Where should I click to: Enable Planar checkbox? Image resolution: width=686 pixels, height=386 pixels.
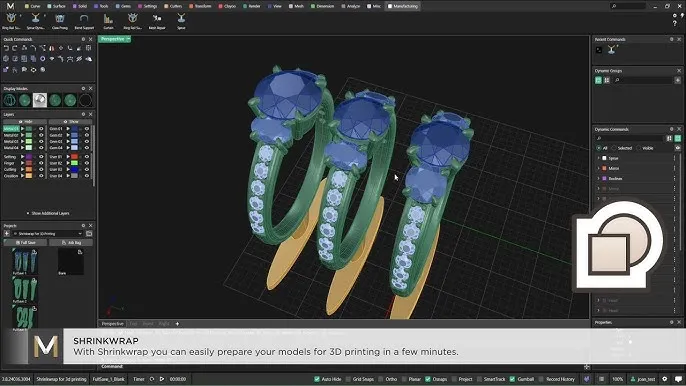coord(404,379)
